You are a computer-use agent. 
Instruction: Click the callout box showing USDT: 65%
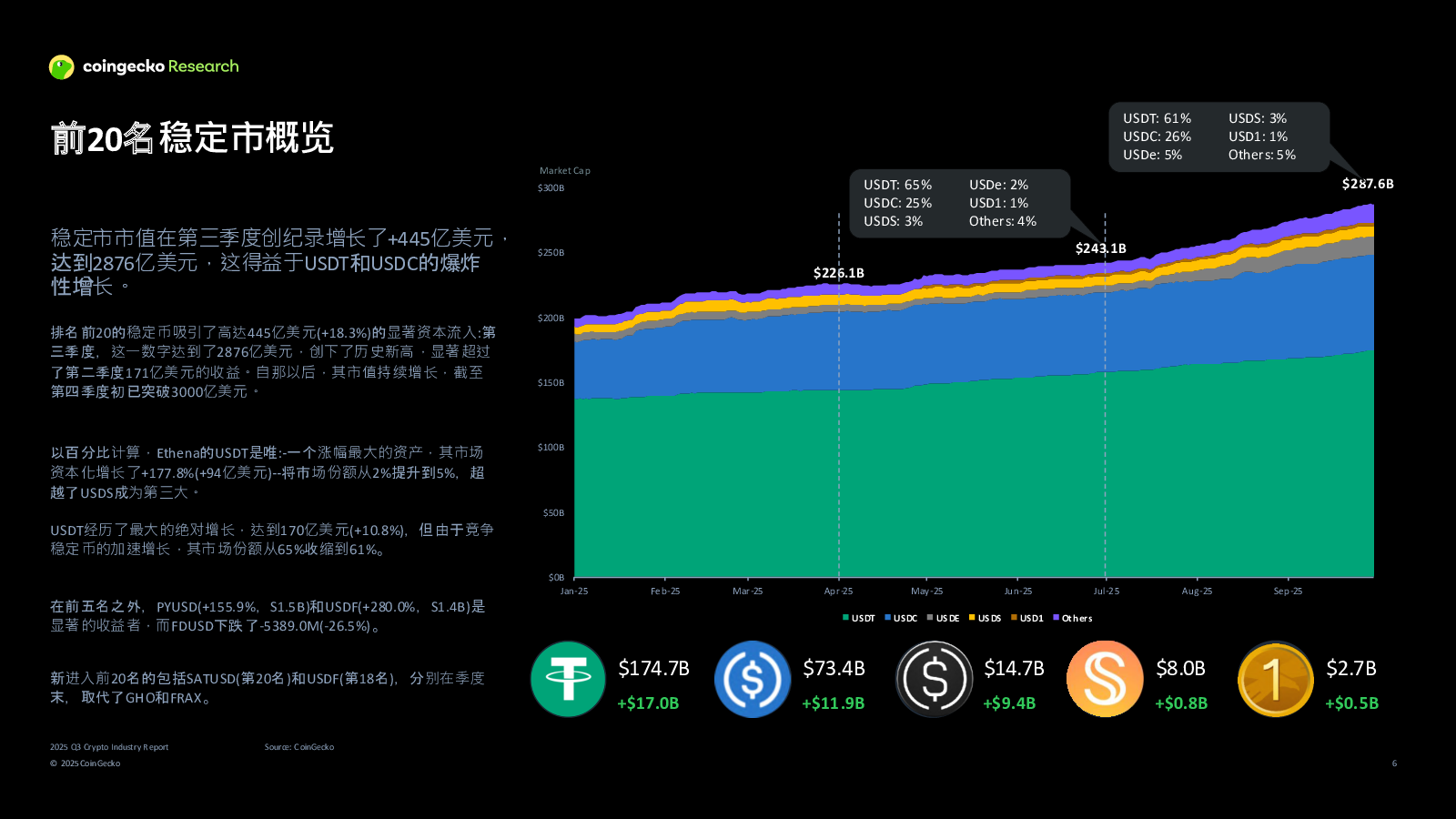[959, 203]
